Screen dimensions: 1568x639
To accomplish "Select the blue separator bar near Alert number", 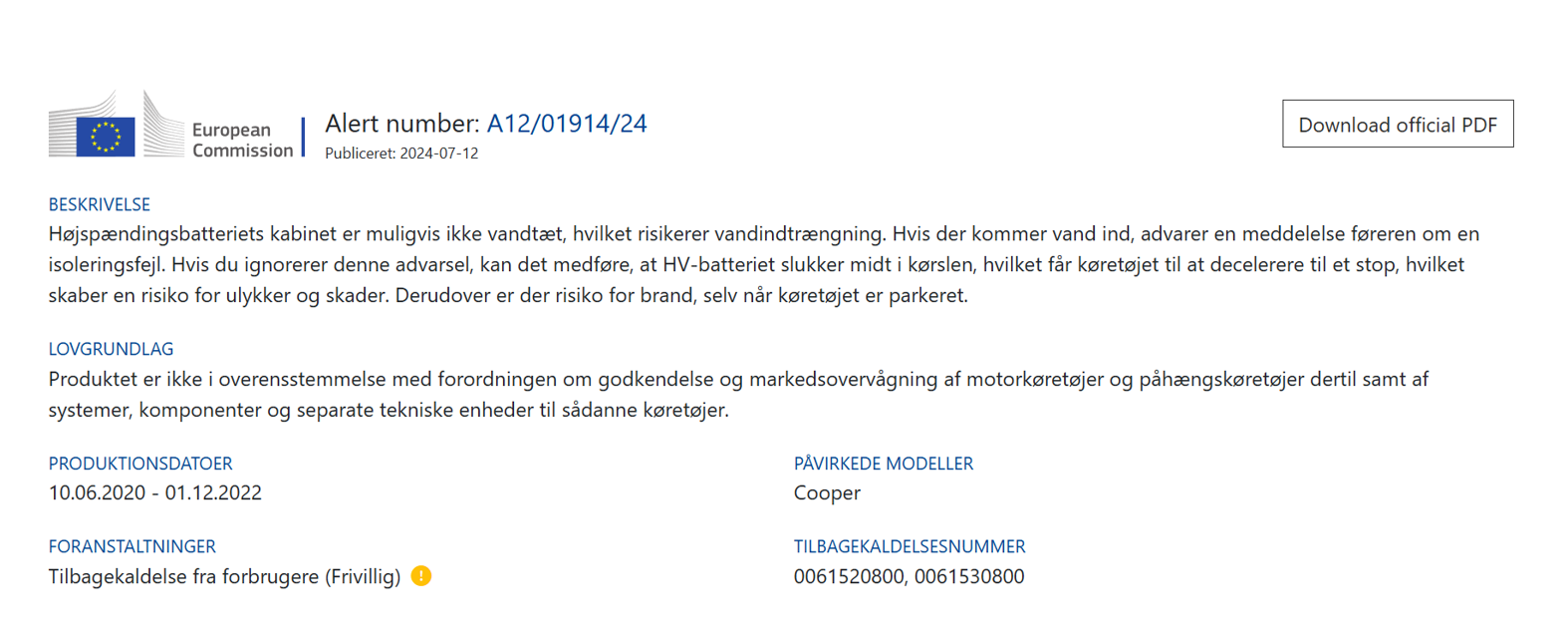I will (303, 132).
